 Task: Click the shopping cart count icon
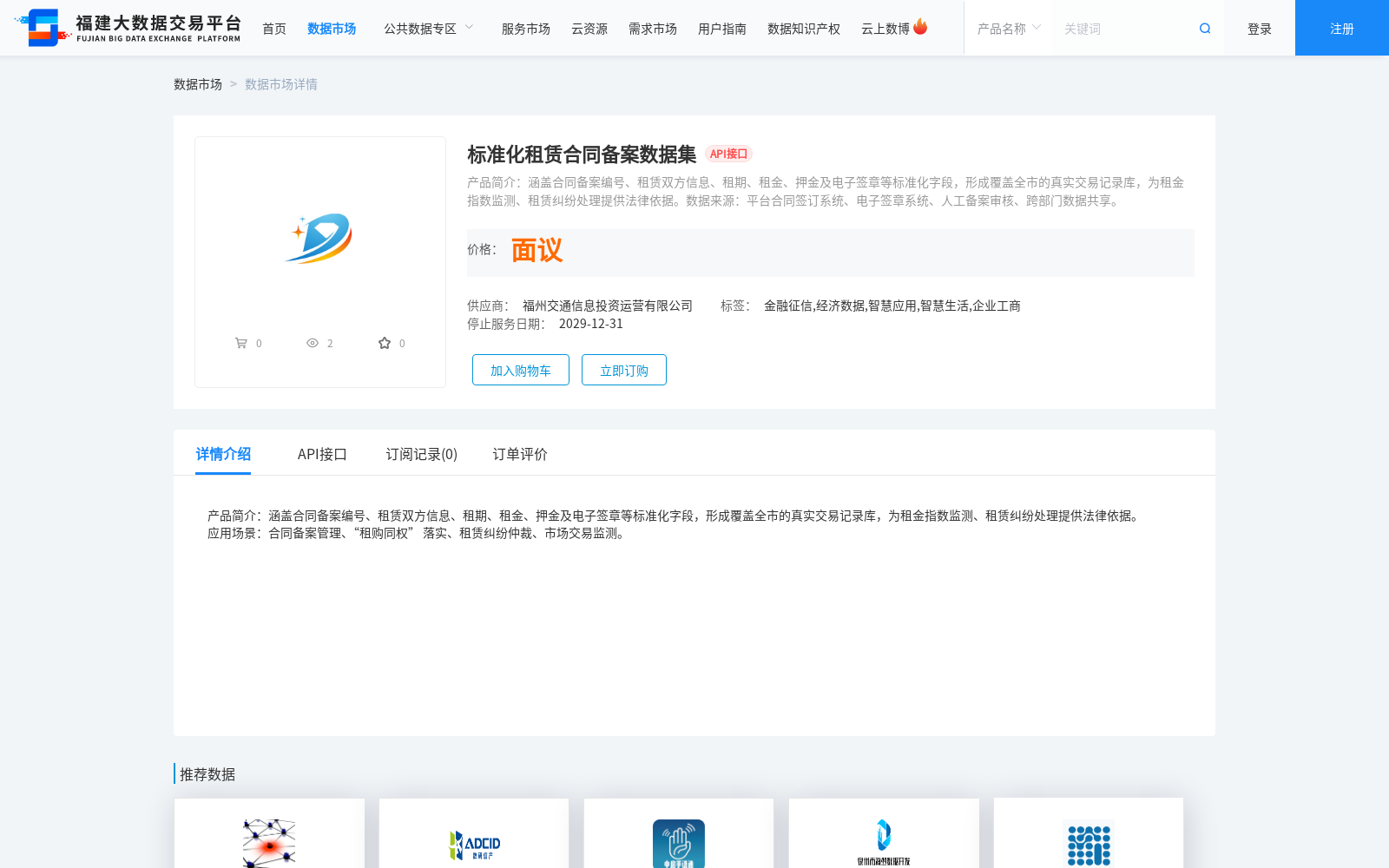pyautogui.click(x=241, y=343)
